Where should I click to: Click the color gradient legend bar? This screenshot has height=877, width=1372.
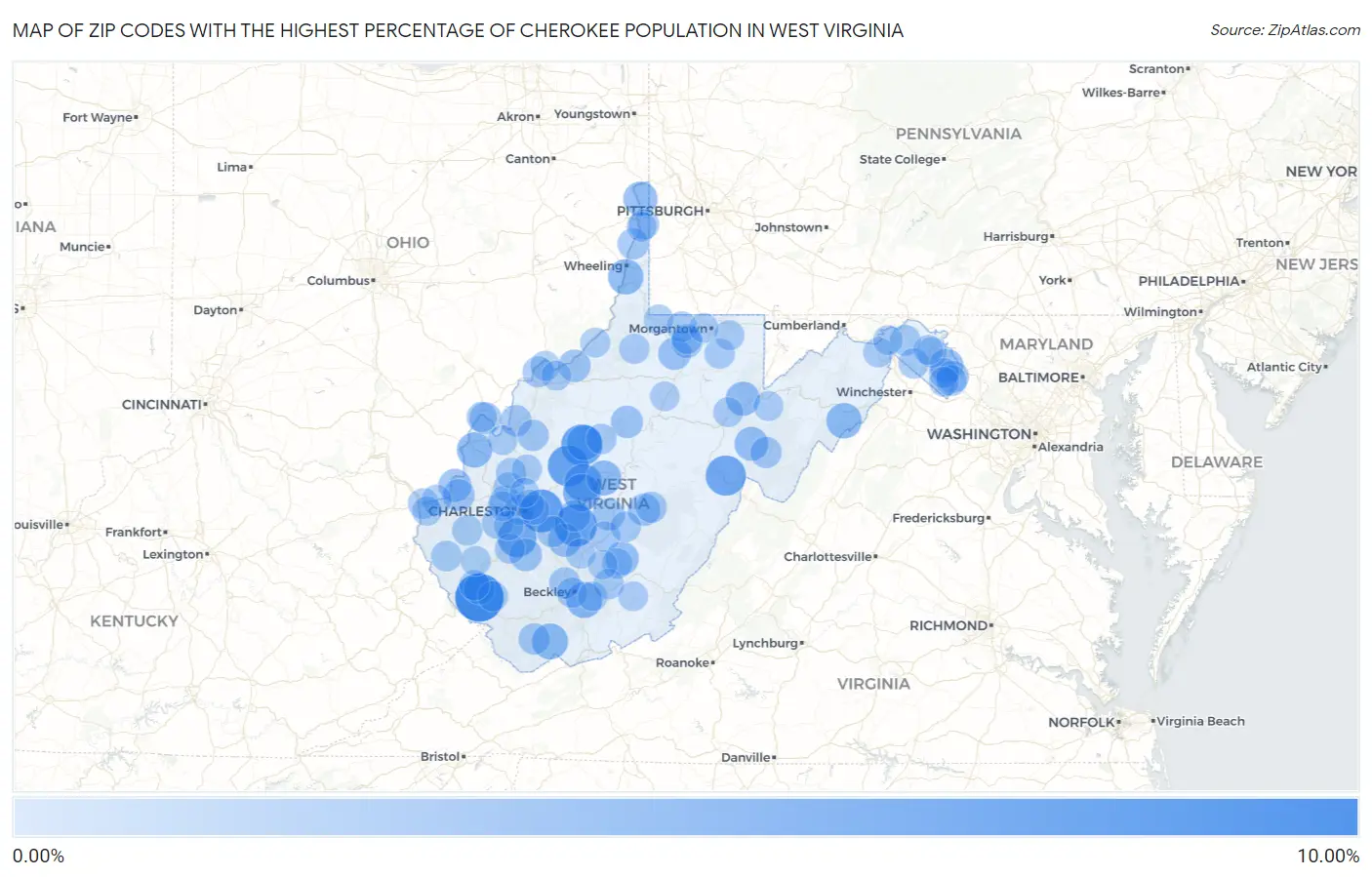(x=685, y=817)
